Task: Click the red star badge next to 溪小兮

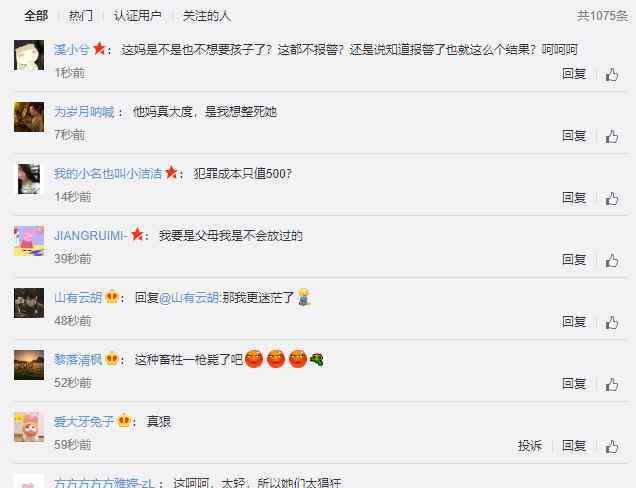Action: click(99, 49)
